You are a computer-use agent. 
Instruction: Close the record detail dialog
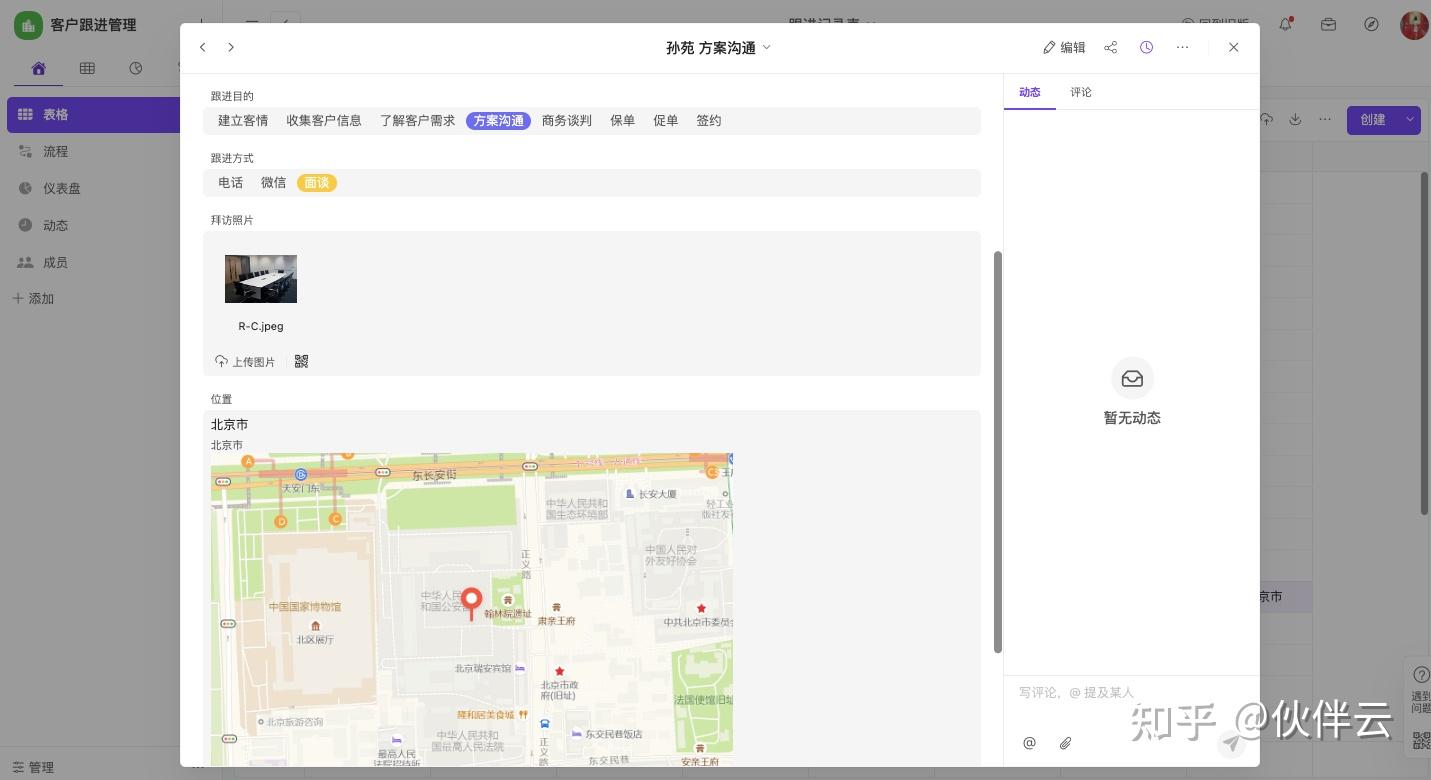pos(1234,47)
